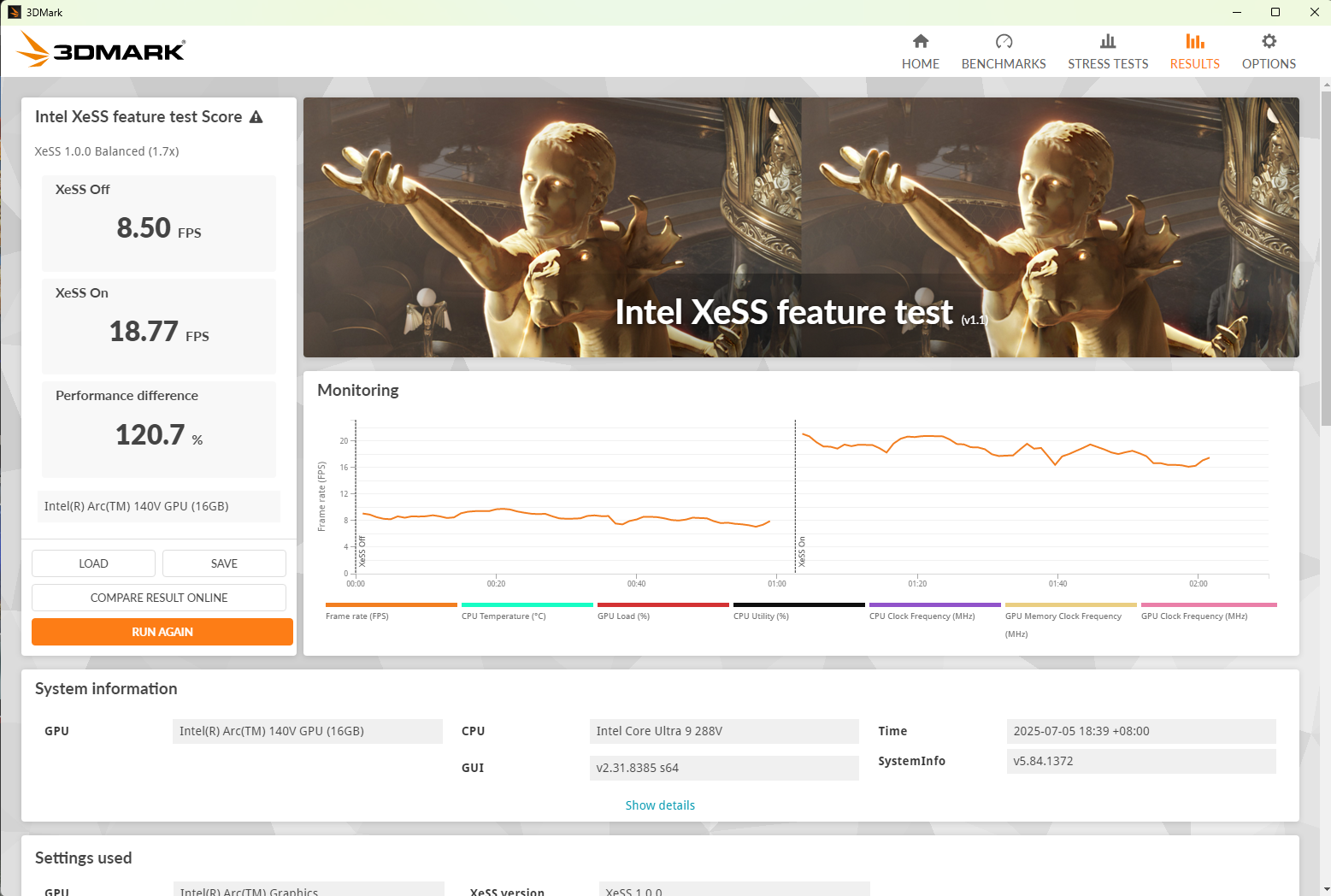The image size is (1331, 896).
Task: Click the XeSS Off 8.50 FPS score
Action: click(x=159, y=228)
